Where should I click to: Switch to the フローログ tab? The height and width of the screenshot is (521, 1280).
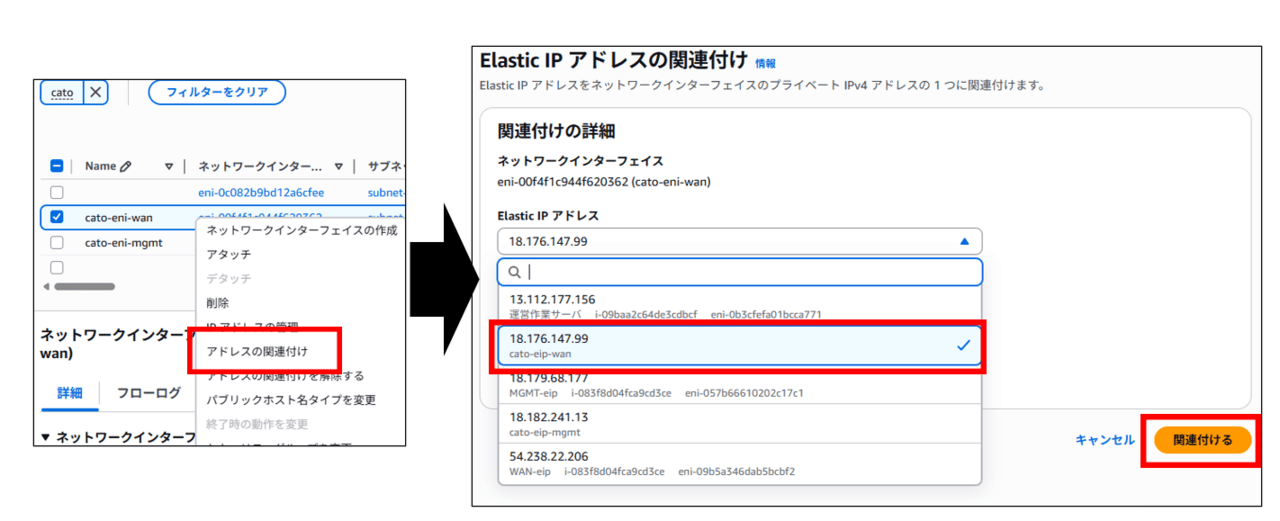[148, 393]
